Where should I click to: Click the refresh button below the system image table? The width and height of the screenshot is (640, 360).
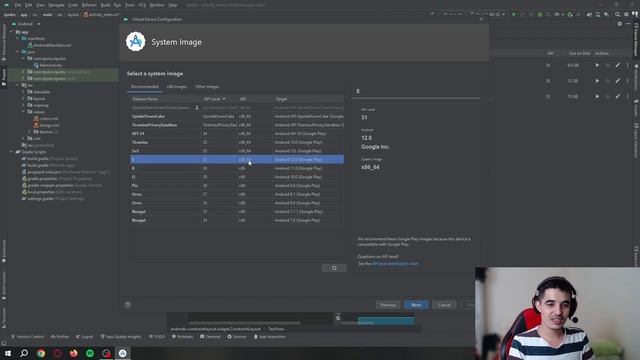tap(334, 268)
